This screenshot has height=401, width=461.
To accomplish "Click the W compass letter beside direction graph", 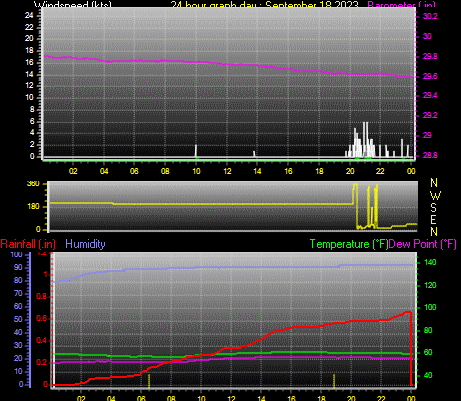I will pyautogui.click(x=435, y=195).
